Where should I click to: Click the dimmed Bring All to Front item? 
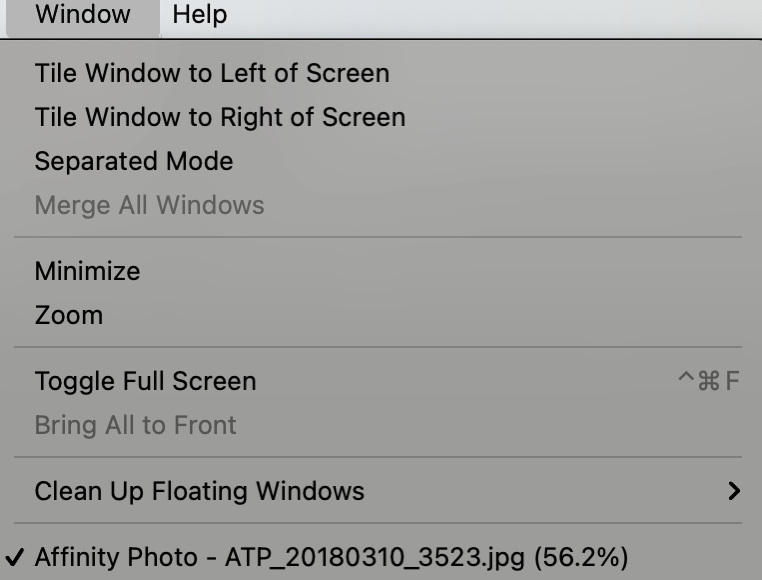point(135,425)
